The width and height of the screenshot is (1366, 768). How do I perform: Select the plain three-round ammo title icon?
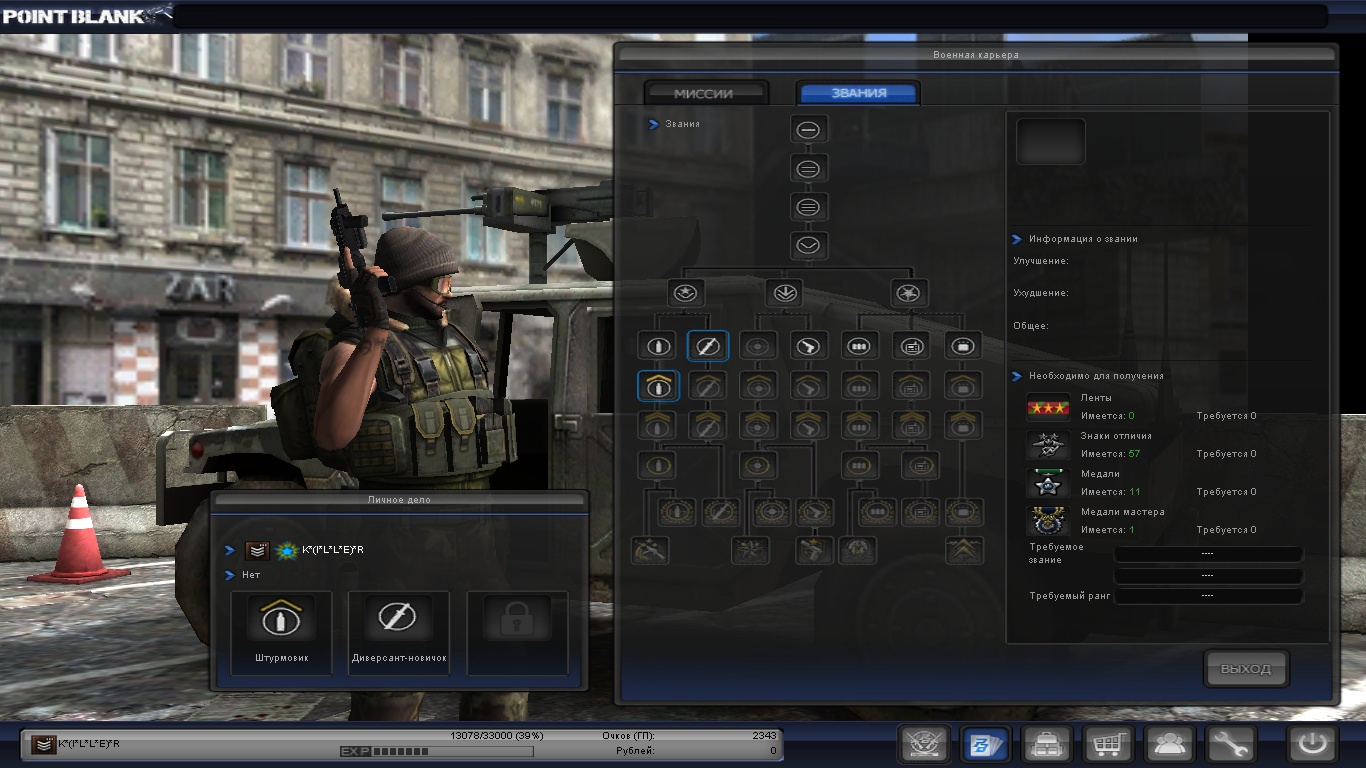tap(860, 346)
